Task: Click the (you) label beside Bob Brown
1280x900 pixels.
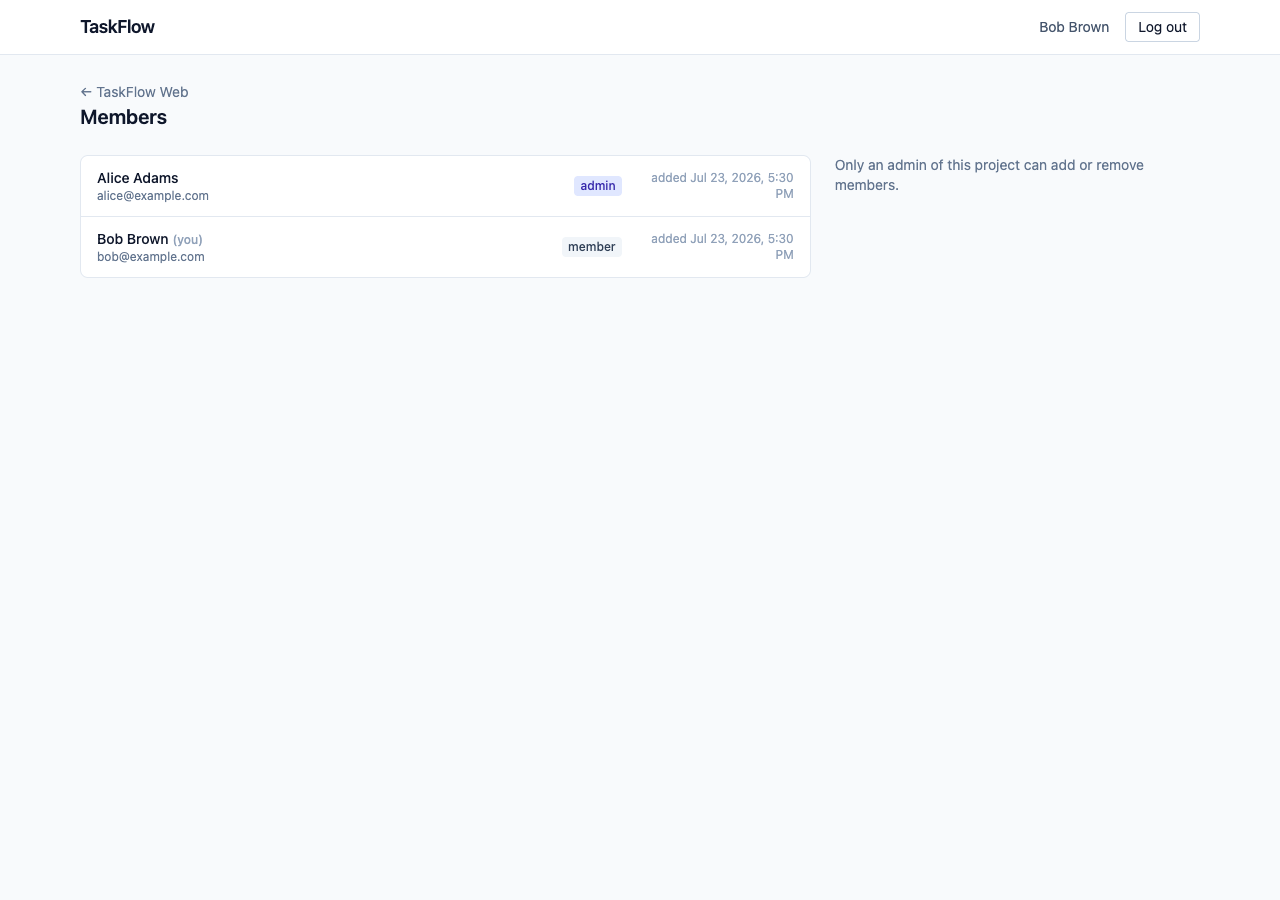Action: [x=188, y=240]
